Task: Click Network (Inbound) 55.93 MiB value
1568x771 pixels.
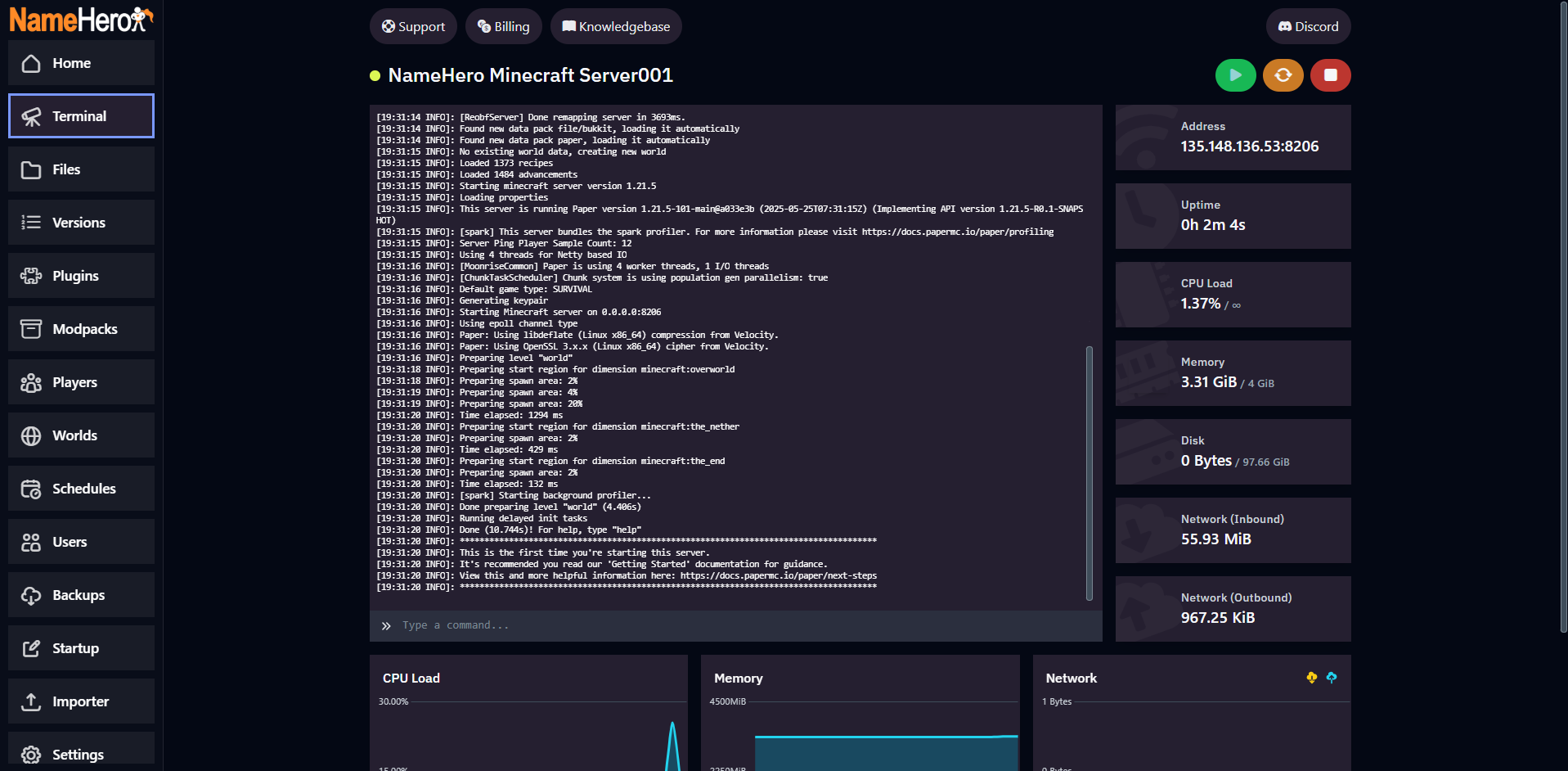Action: tap(1216, 539)
